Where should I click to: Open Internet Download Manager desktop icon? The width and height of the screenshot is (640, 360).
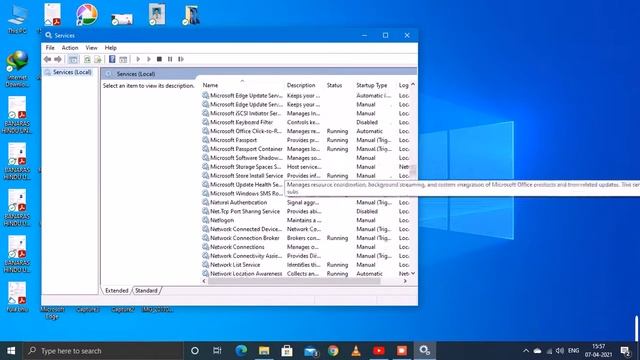[x=18, y=69]
